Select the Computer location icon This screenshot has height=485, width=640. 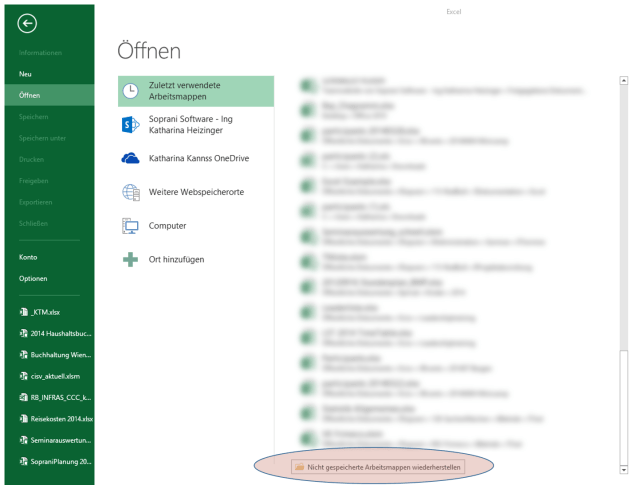coord(130,226)
